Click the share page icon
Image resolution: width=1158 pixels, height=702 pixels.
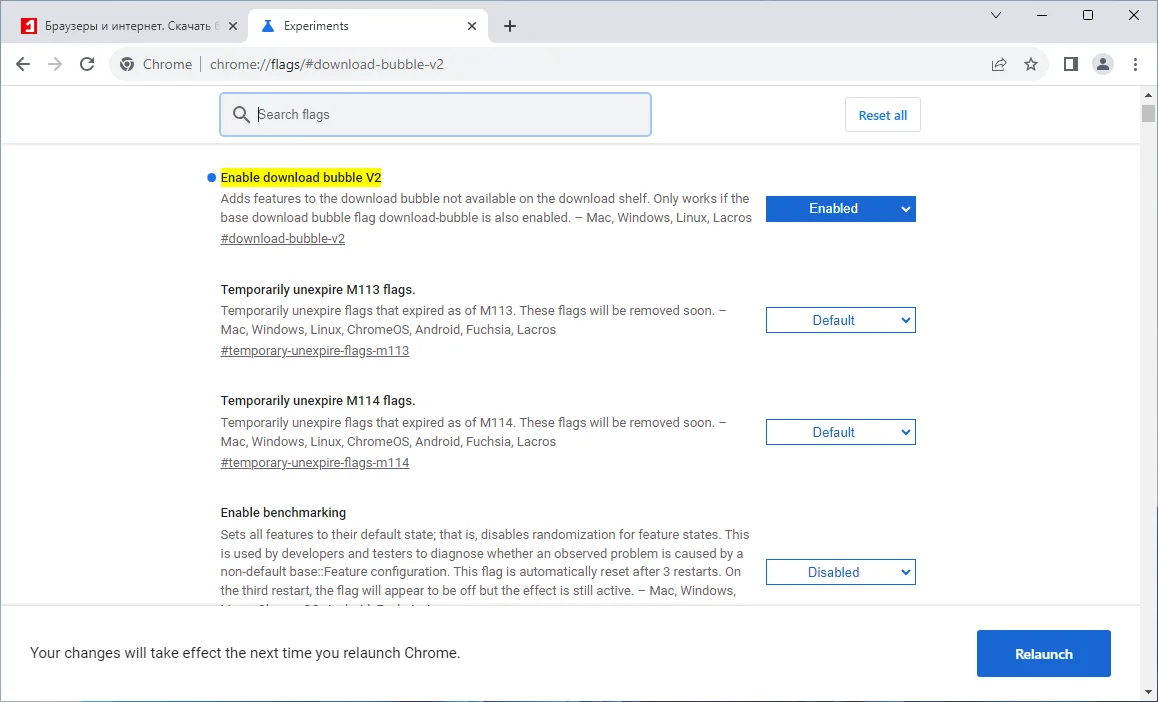998,64
